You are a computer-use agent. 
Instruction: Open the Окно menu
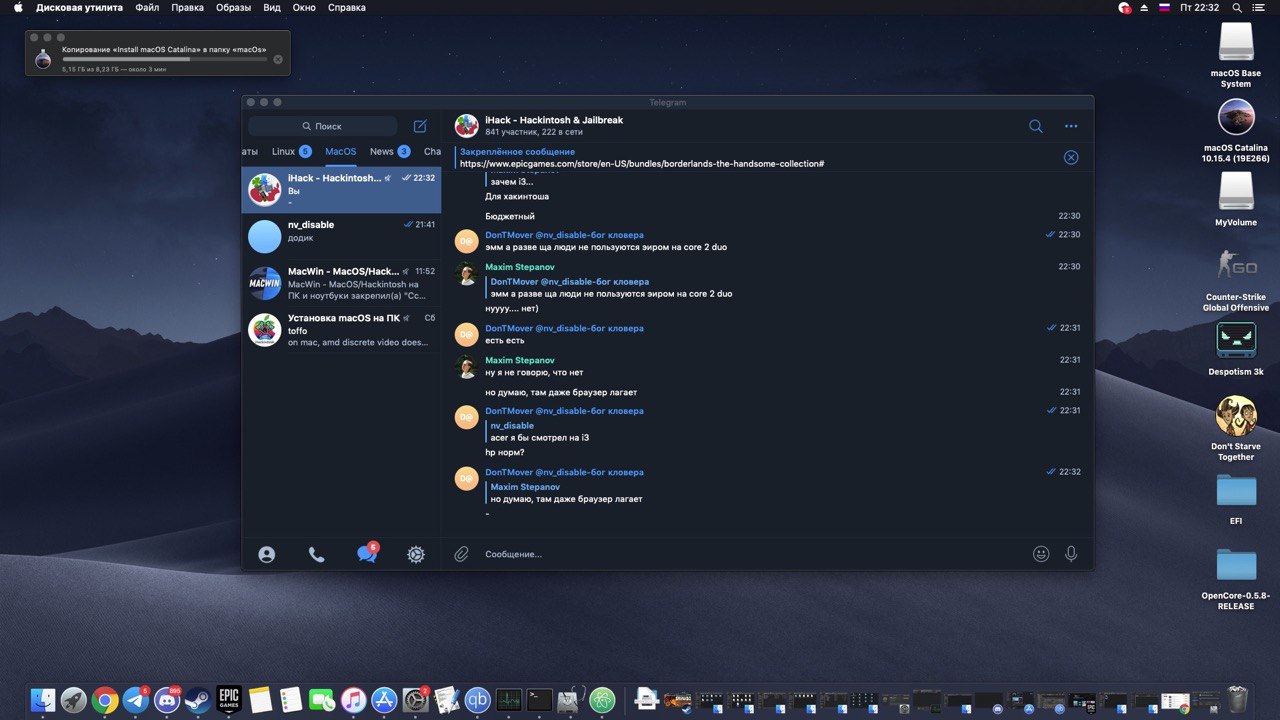click(x=304, y=7)
